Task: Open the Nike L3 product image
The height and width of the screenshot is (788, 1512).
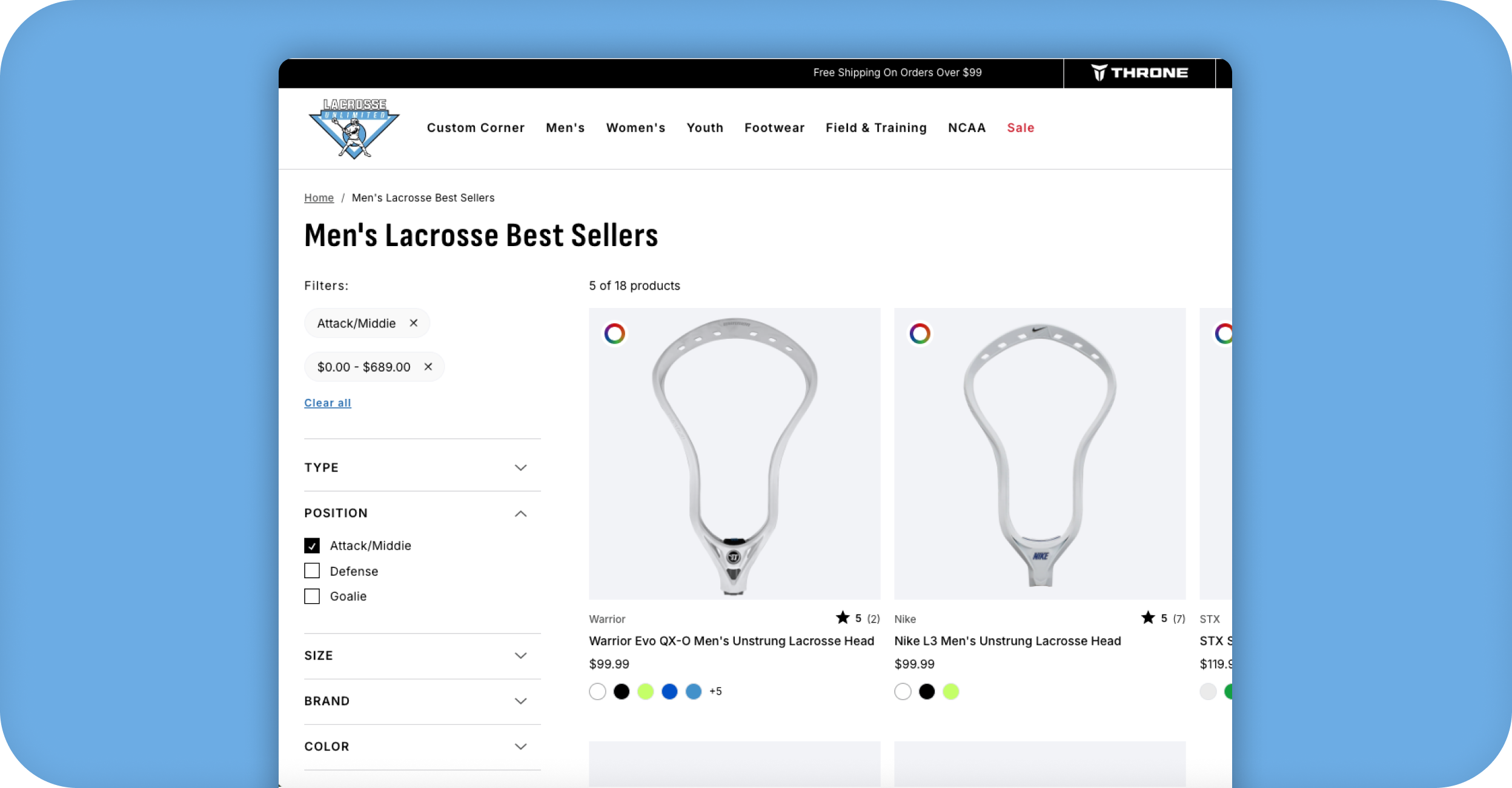Action: click(x=1039, y=453)
